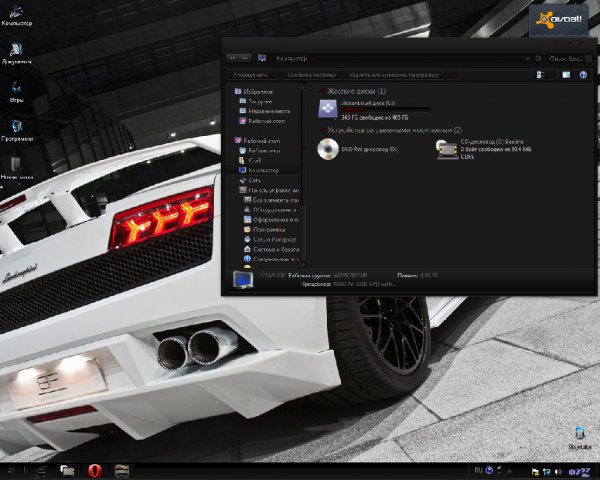Select the DVD RW drive D: icon
The height and width of the screenshot is (480, 600).
328,149
